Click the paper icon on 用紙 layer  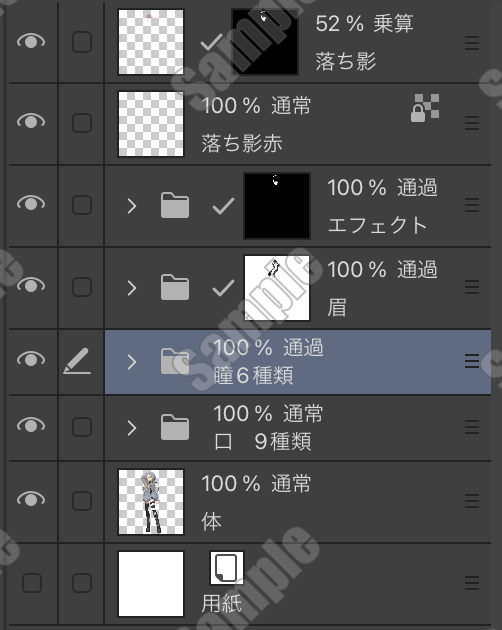coord(227,568)
